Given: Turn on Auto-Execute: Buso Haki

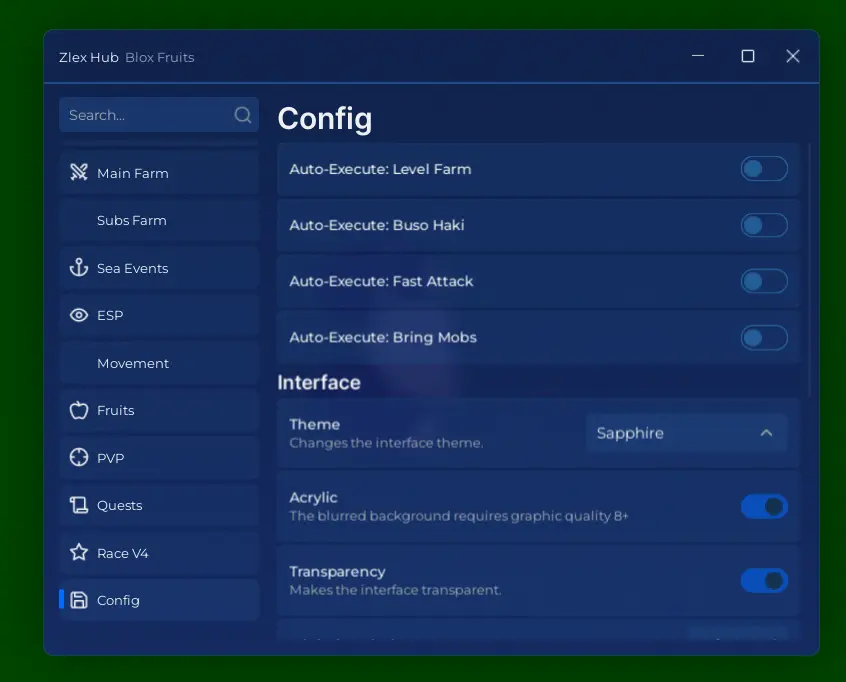Looking at the screenshot, I should (764, 225).
